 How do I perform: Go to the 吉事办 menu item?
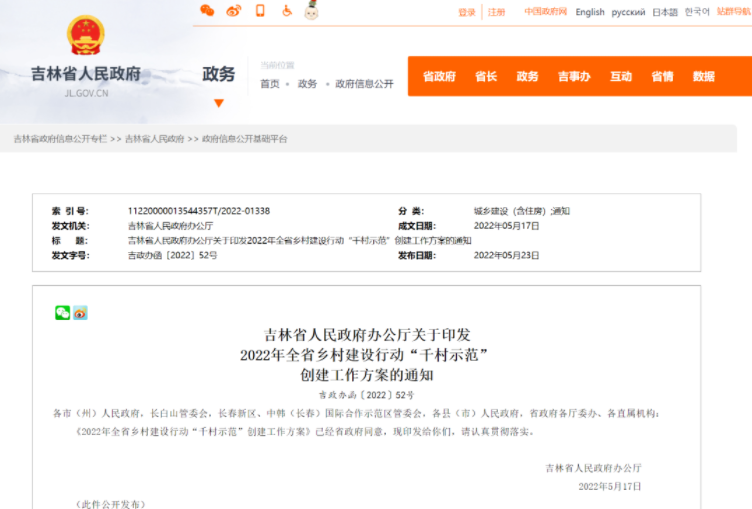574,77
